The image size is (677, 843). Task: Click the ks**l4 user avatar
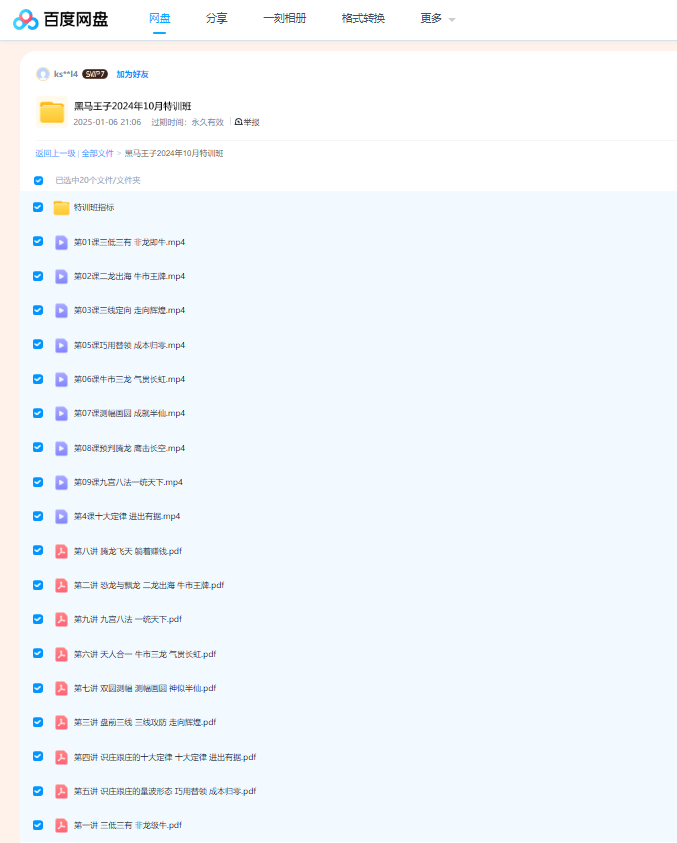point(42,74)
